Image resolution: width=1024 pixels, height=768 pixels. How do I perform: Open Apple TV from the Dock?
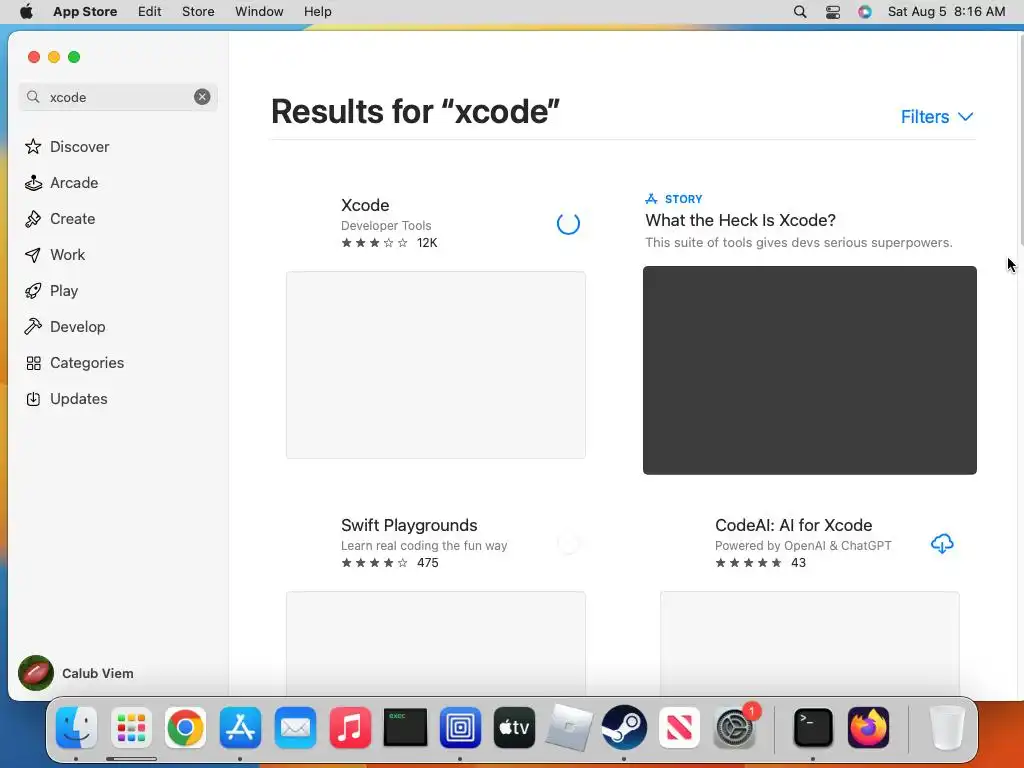coord(515,728)
